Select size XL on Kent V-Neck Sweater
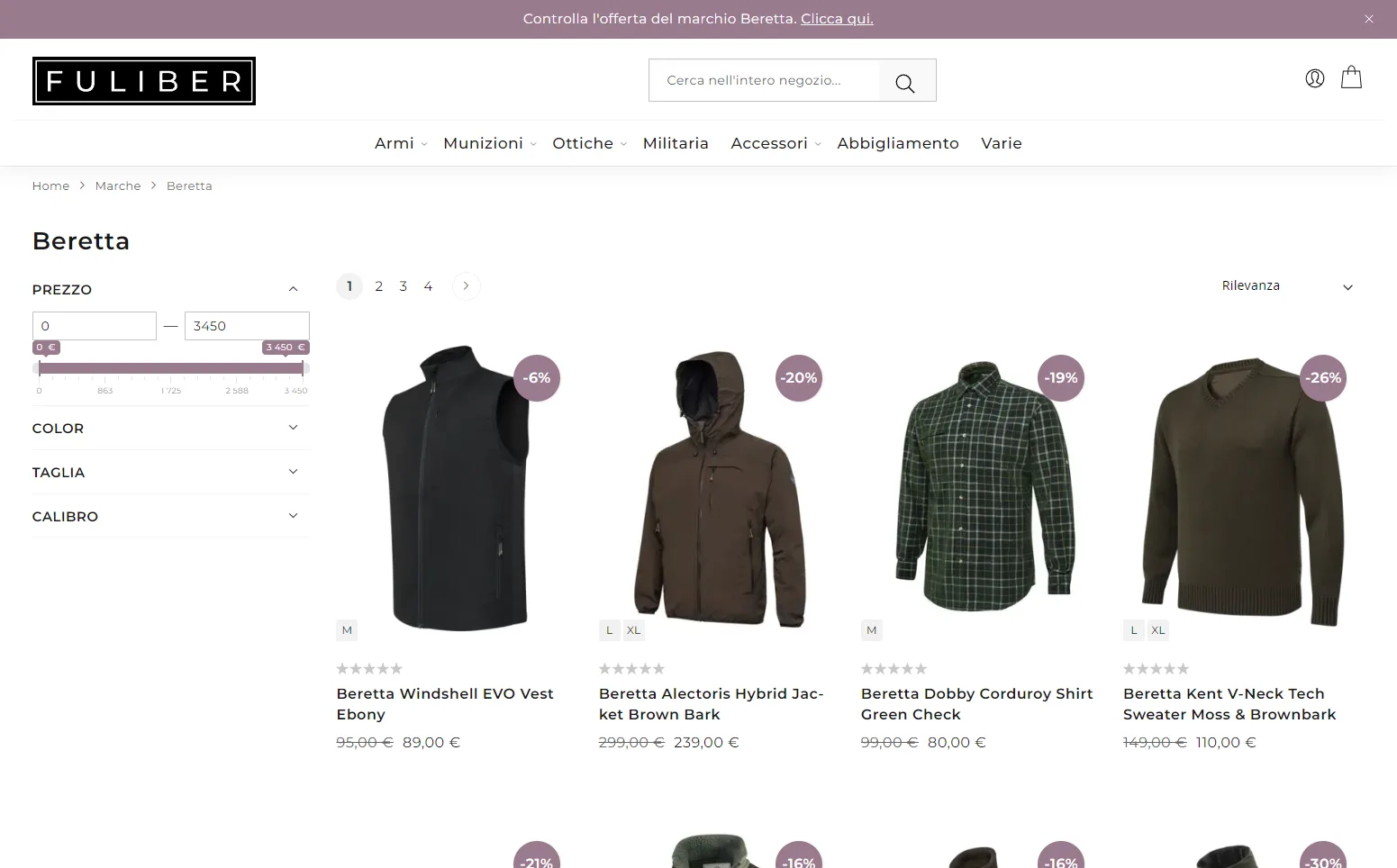 [x=1158, y=630]
